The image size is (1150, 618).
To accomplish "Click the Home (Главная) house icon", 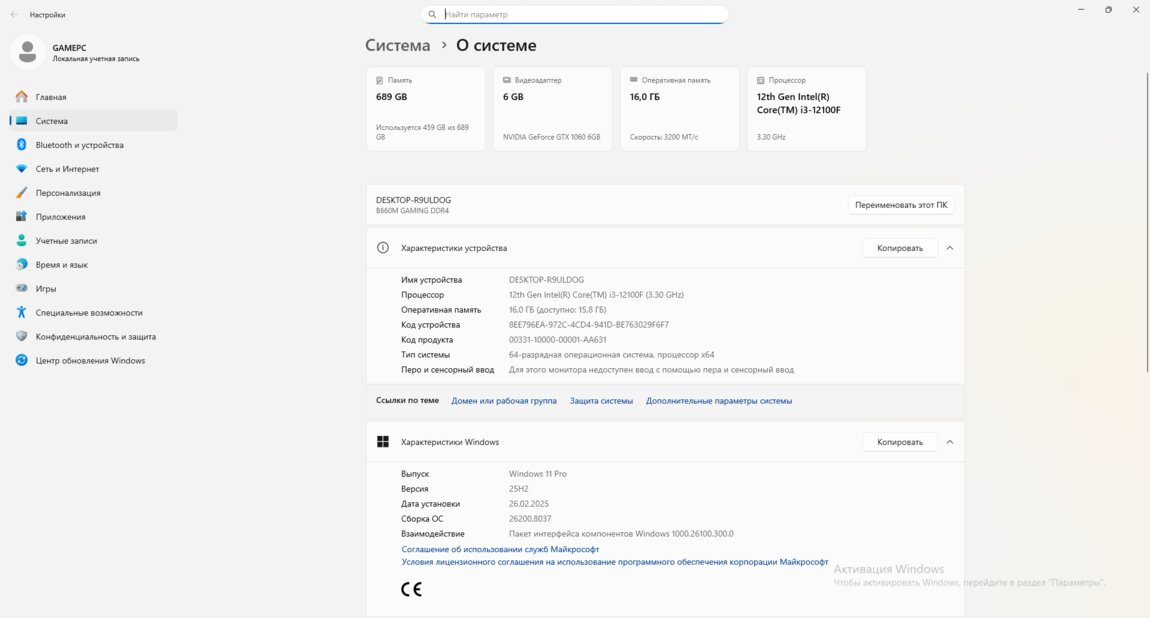I will pos(21,97).
